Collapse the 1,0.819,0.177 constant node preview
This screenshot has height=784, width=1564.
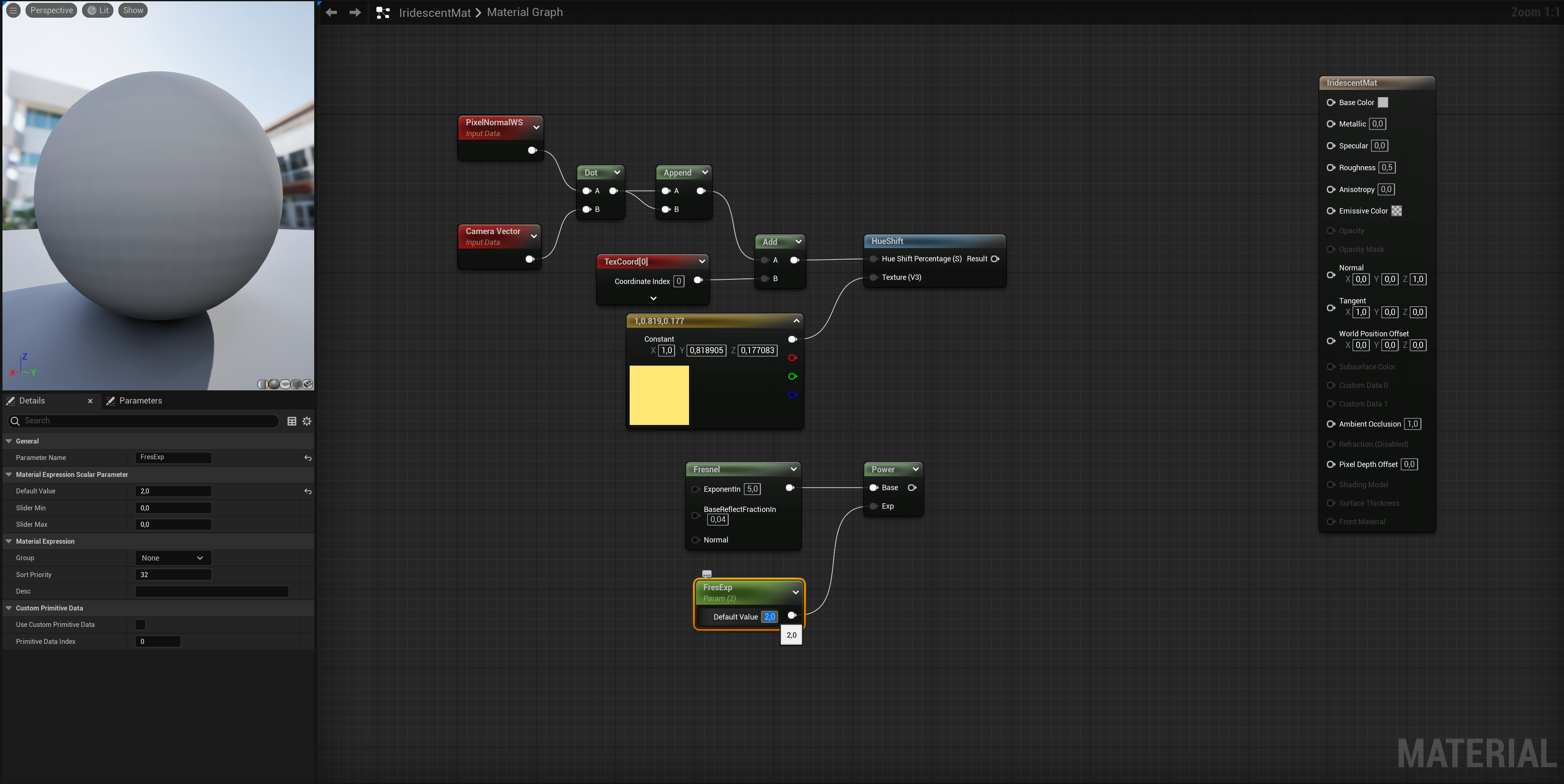(797, 320)
